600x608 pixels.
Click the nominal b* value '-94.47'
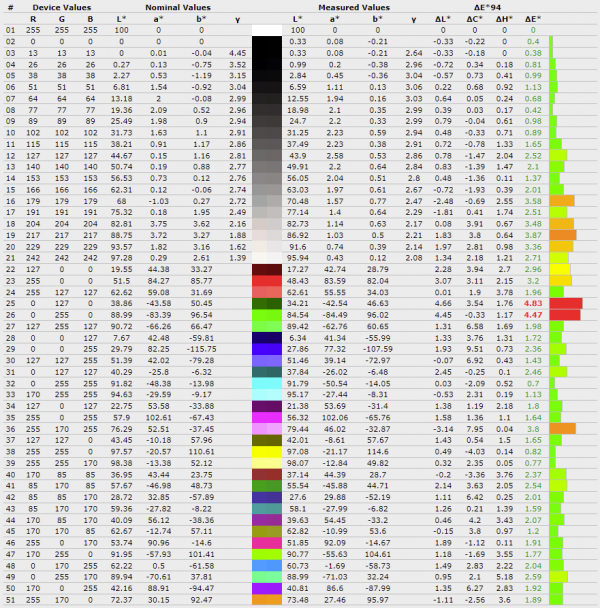(201, 588)
